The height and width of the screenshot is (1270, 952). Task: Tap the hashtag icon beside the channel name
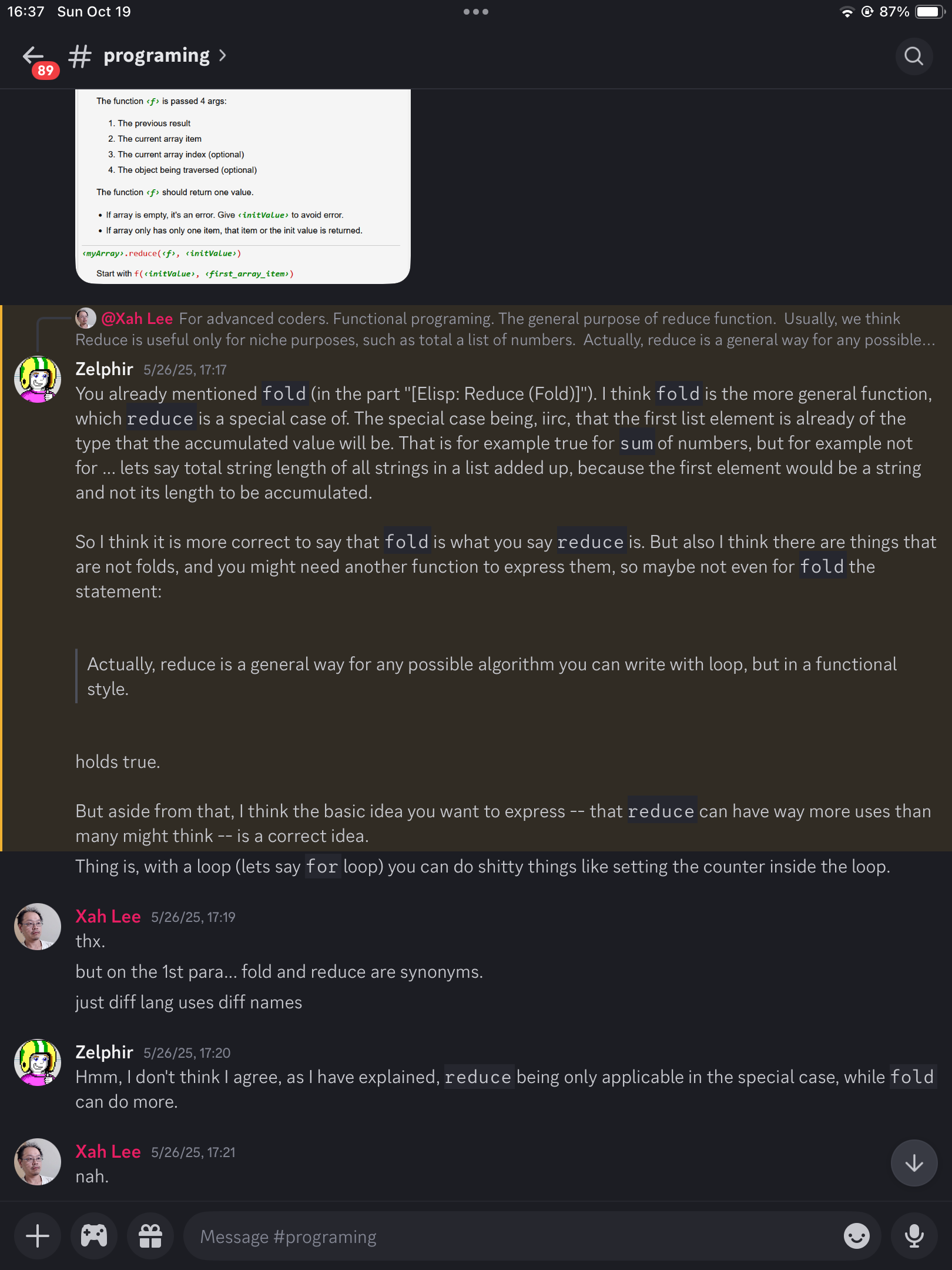click(79, 55)
